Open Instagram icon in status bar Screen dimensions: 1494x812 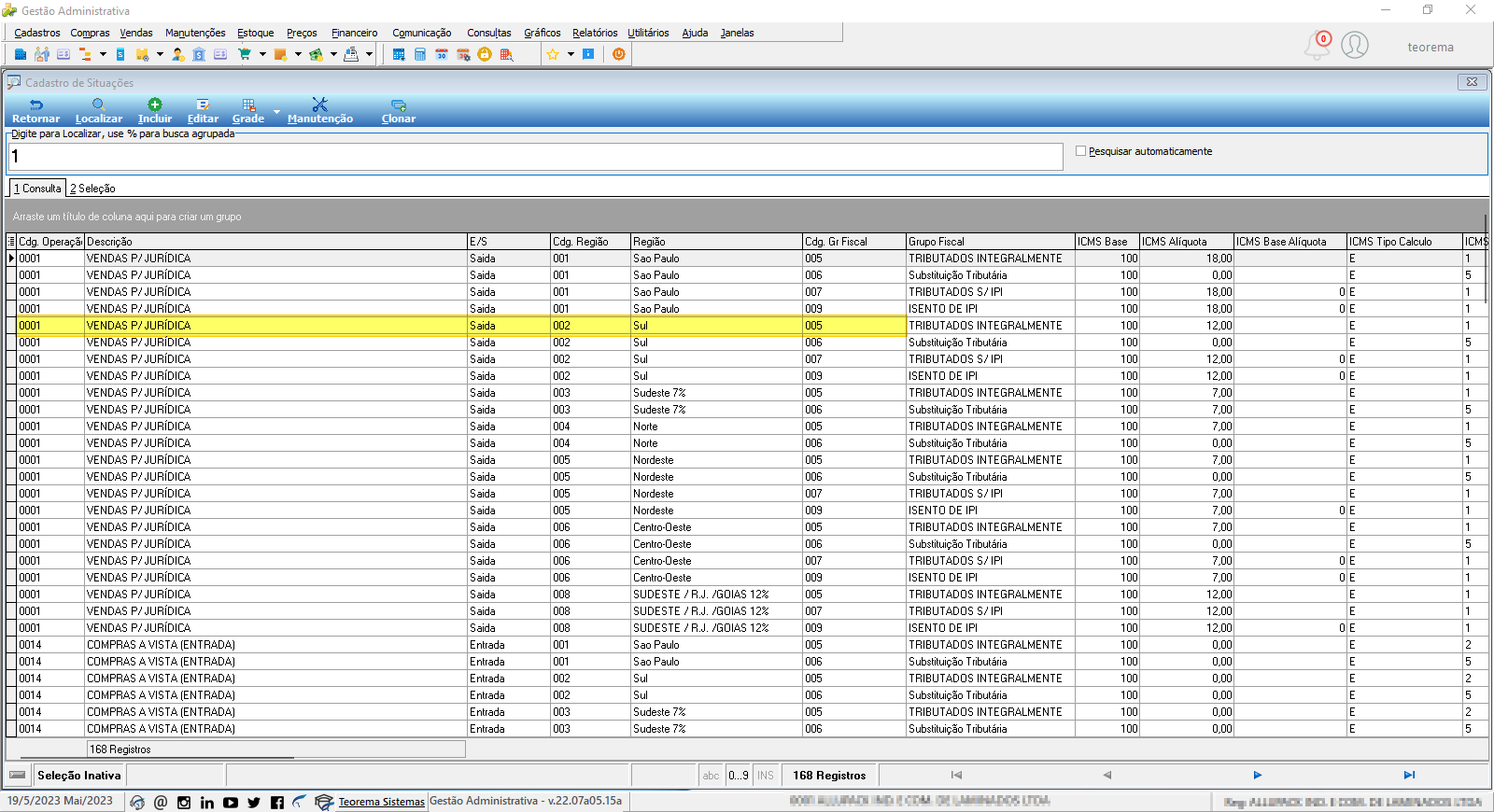pos(184,803)
